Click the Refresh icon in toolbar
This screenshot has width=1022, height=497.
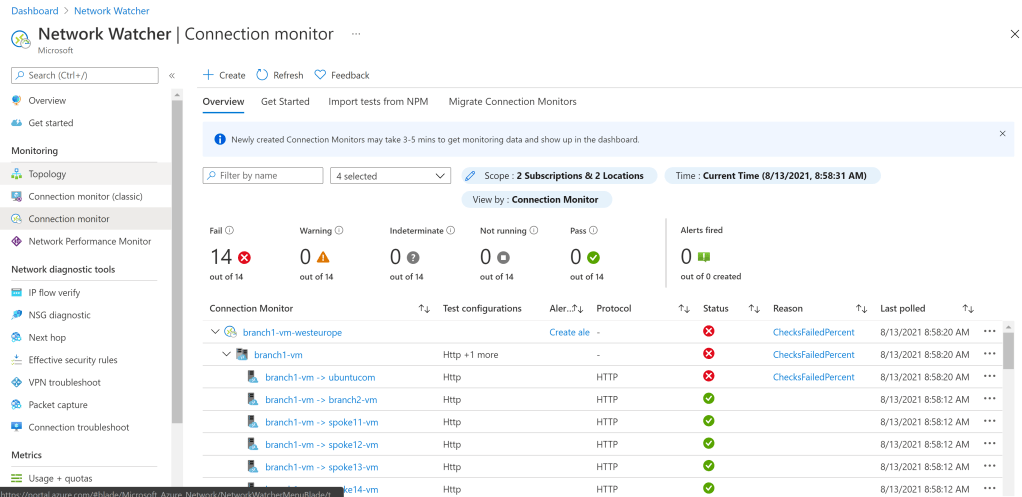tap(262, 75)
